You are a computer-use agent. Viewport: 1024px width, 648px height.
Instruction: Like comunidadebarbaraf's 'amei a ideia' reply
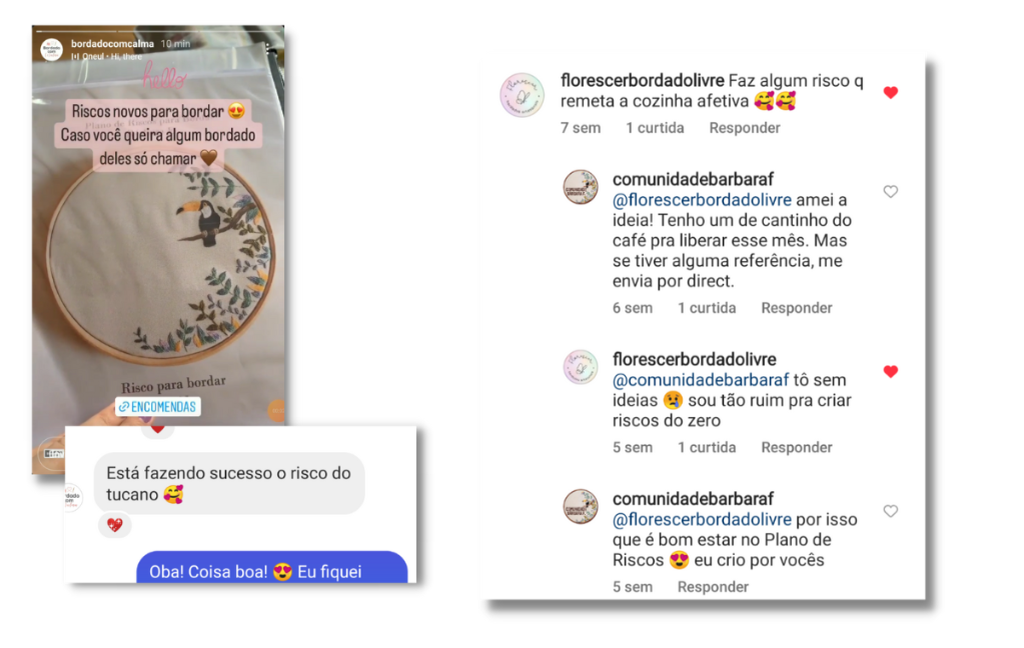[890, 191]
